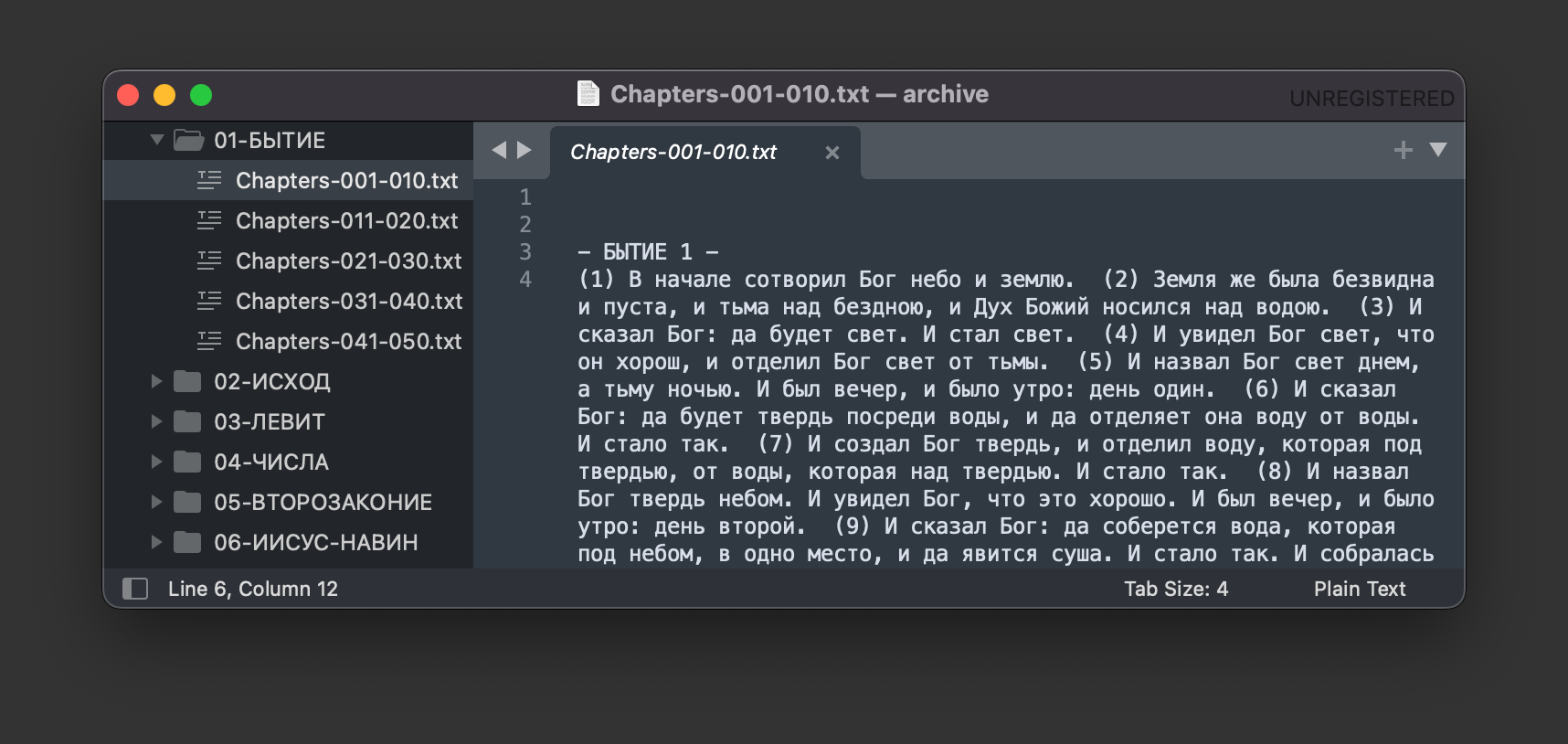
Task: Click the 04-ЧИСЛА folder icon
Action: 187,462
